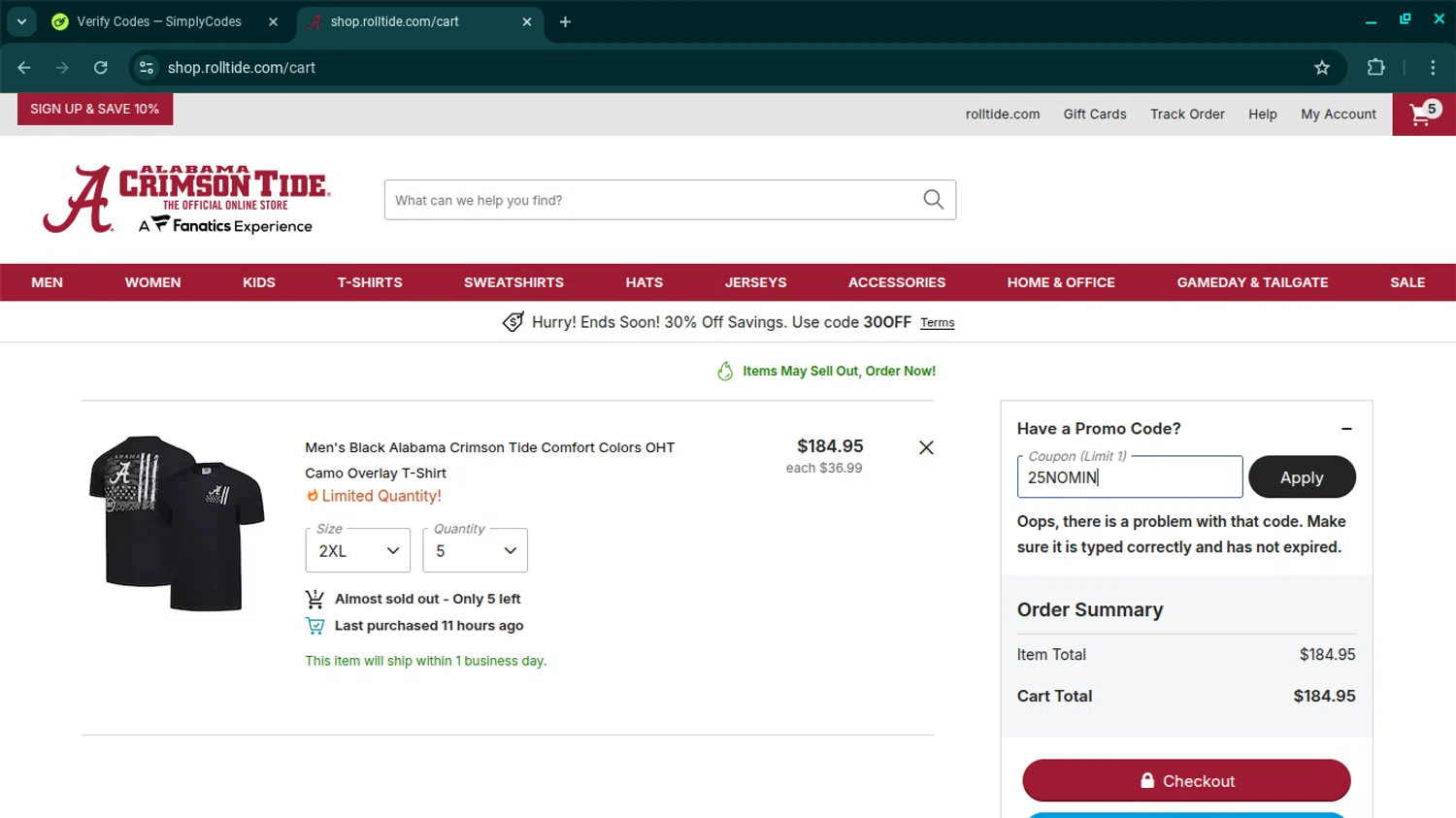Viewport: 1456px width, 818px height.
Task: Proceed with the Checkout button
Action: click(x=1186, y=781)
